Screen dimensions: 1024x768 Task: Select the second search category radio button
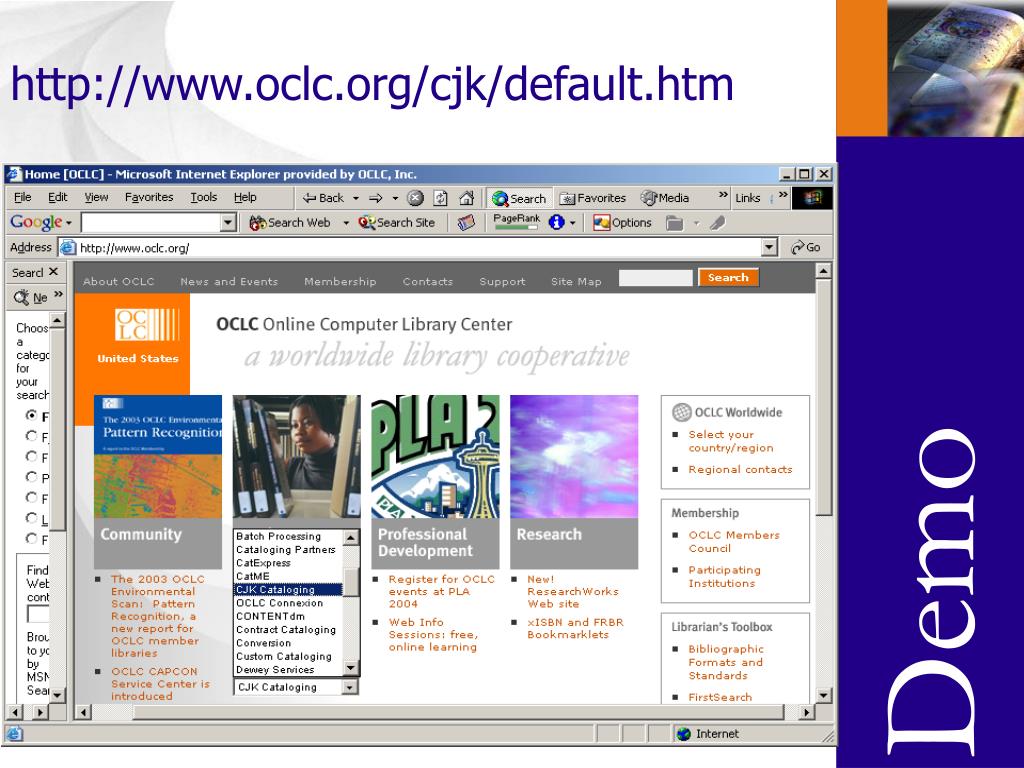(x=31, y=436)
